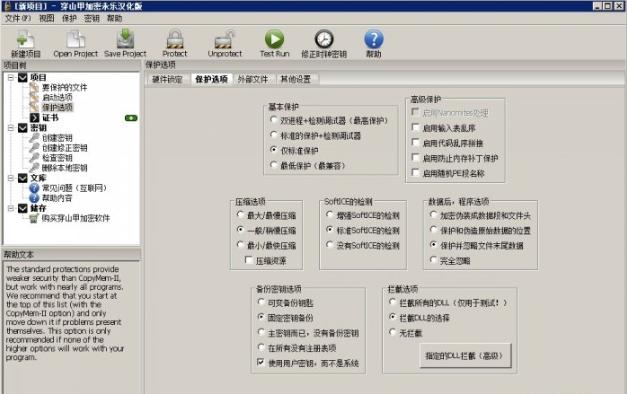627x394 pixels.
Task: Select 删除本地密钥 in project tree
Action: [64, 168]
